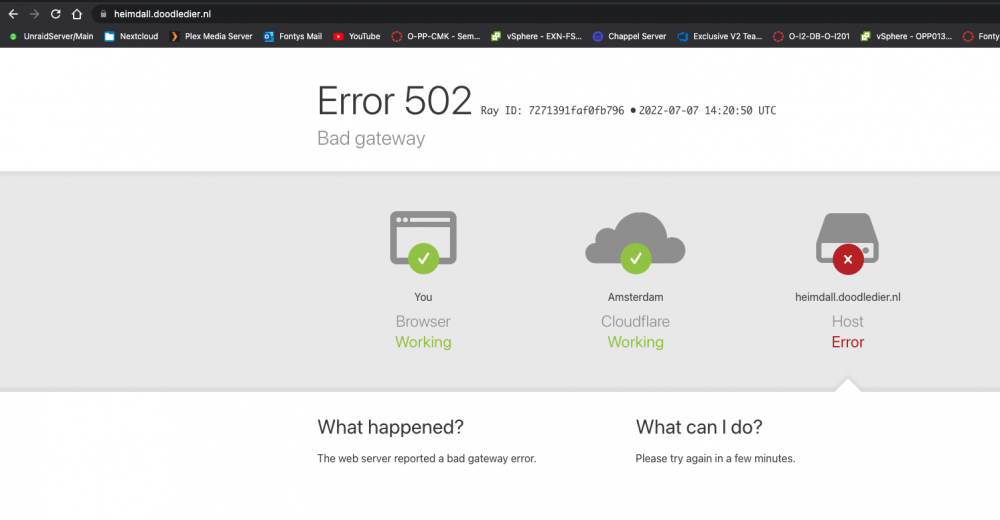
Task: Open the O-I2-DB-O-I201 bookmark
Action: [x=811, y=36]
